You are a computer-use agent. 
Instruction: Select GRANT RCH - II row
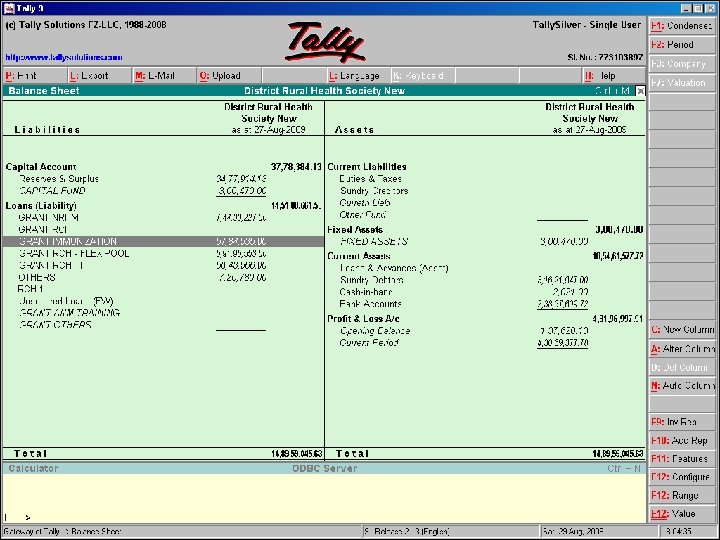point(51,265)
